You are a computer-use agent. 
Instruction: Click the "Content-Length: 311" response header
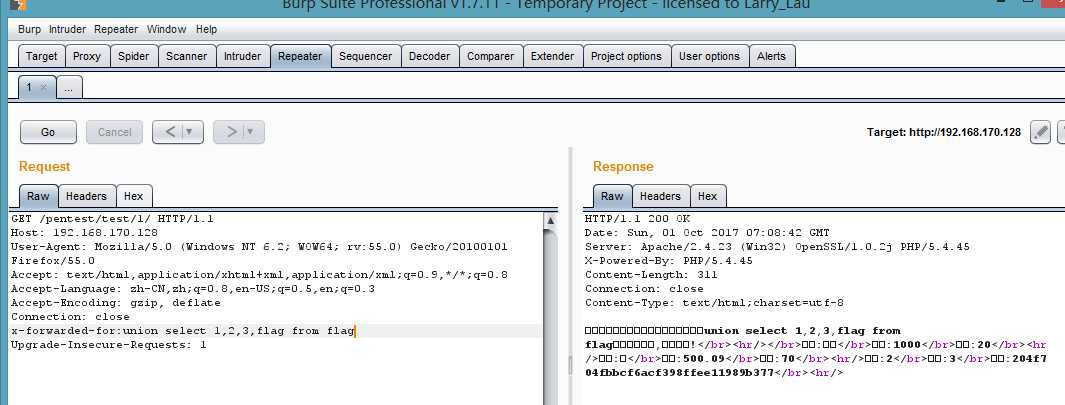pyautogui.click(x=651, y=275)
